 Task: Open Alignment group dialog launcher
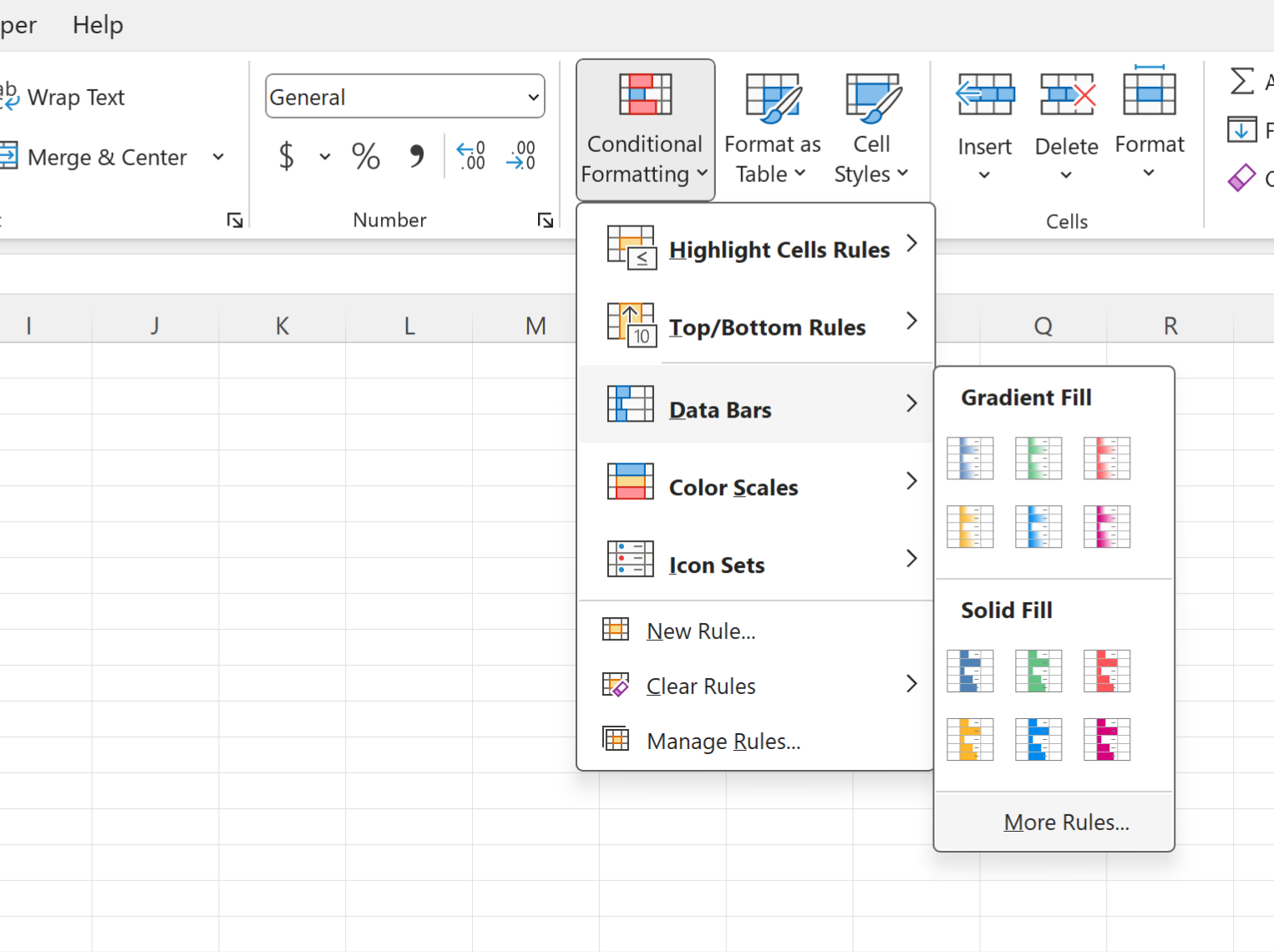coord(235,220)
